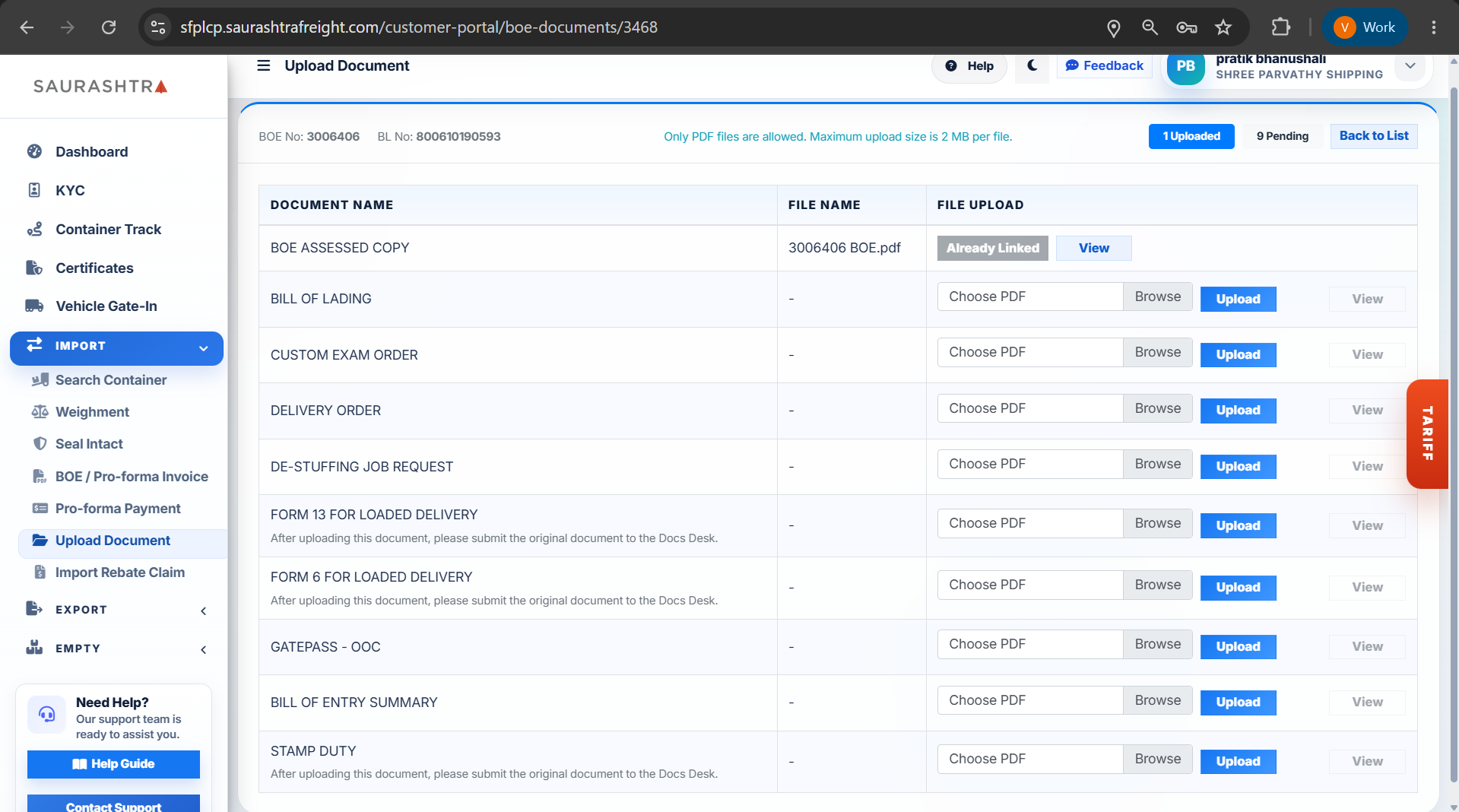Open site information icon in address bar

point(157,27)
